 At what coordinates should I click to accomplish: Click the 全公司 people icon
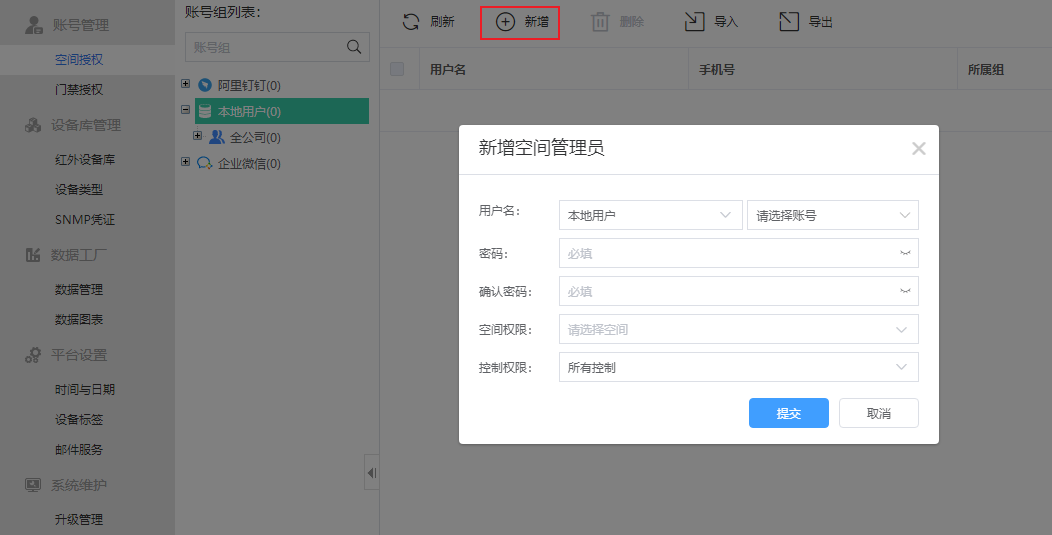[x=217, y=137]
